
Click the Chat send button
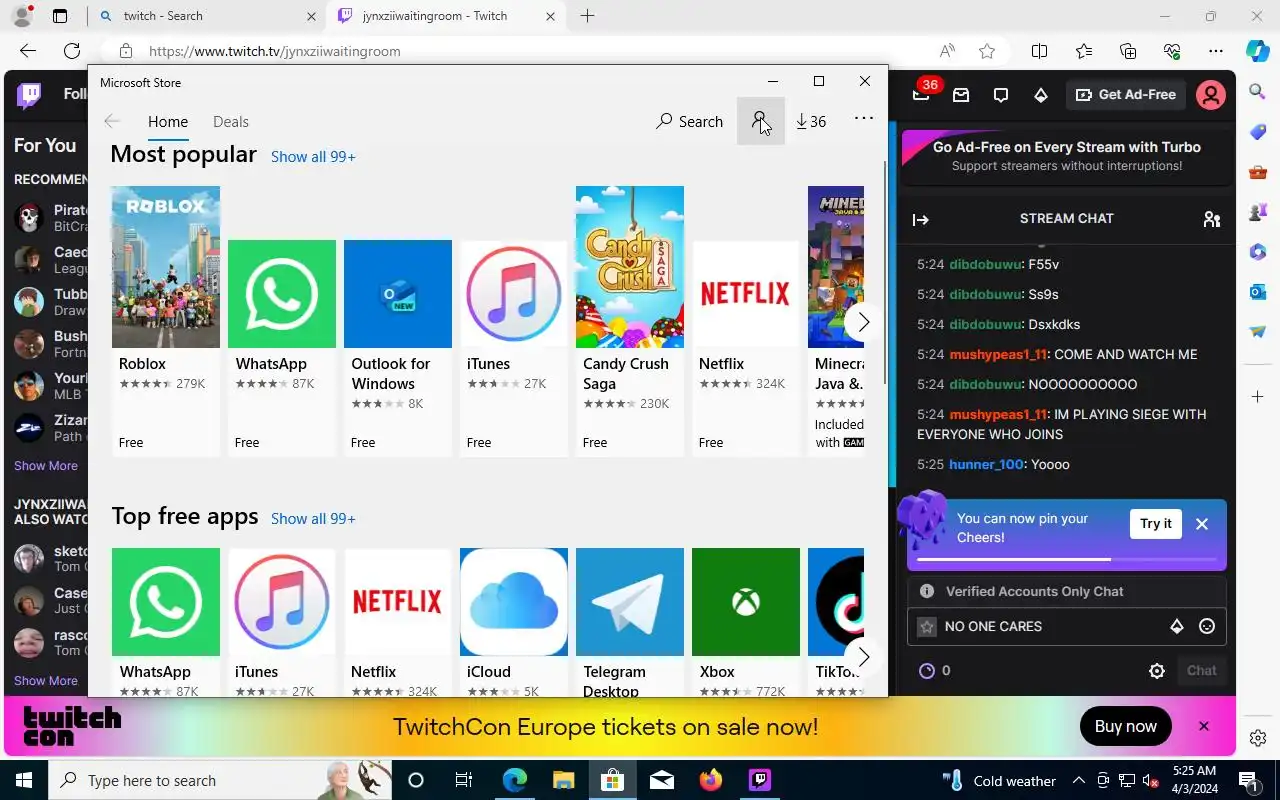[1202, 671]
